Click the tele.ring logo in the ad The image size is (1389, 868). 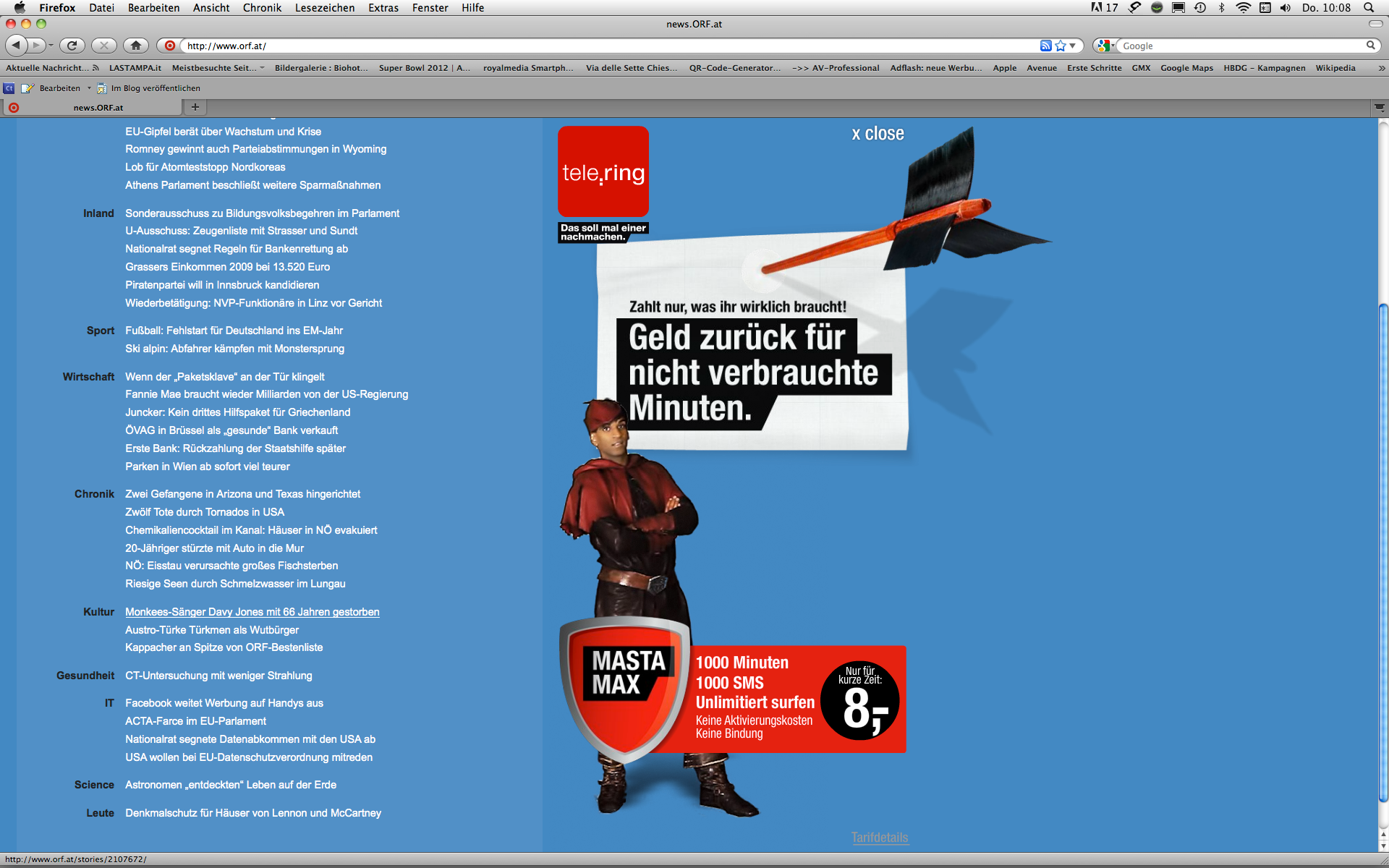[x=603, y=172]
